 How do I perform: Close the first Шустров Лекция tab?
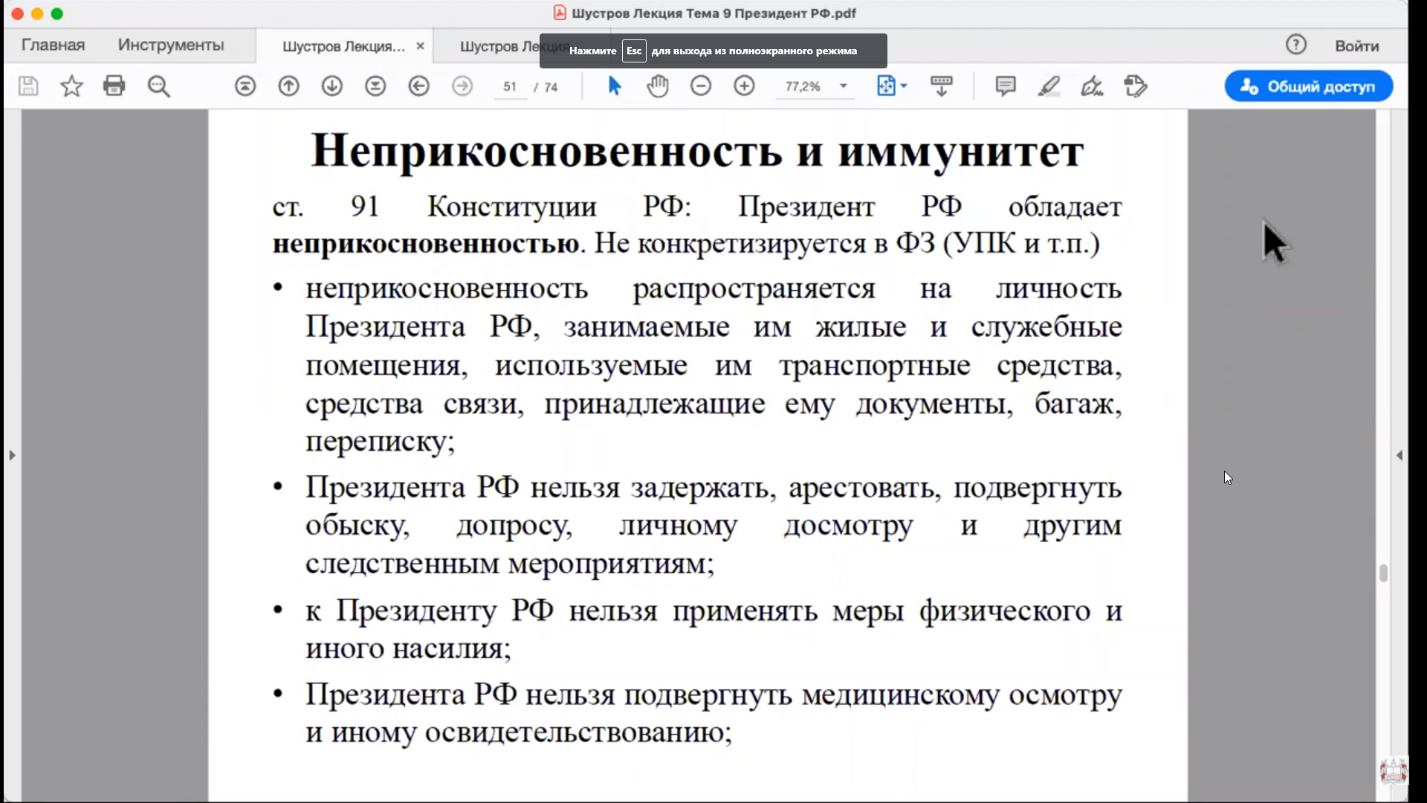pyautogui.click(x=420, y=46)
